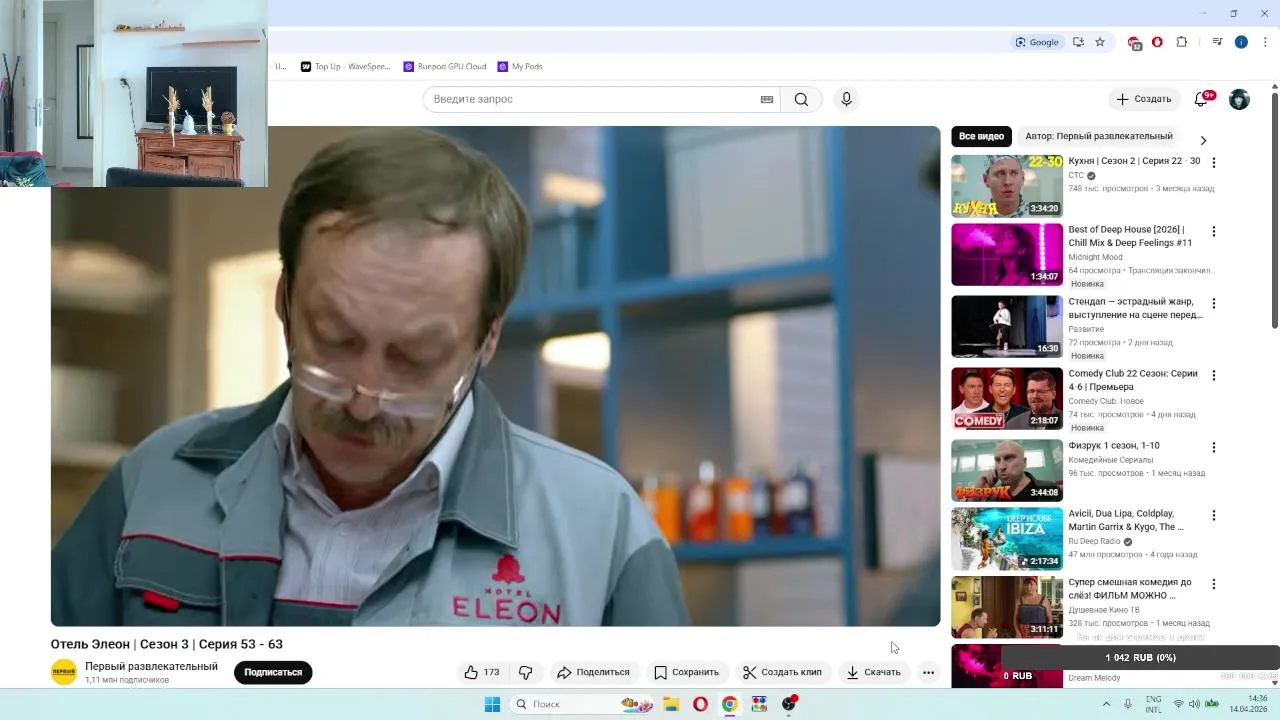Open options for the Best of Deep House video
1280x720 pixels.
point(1214,231)
